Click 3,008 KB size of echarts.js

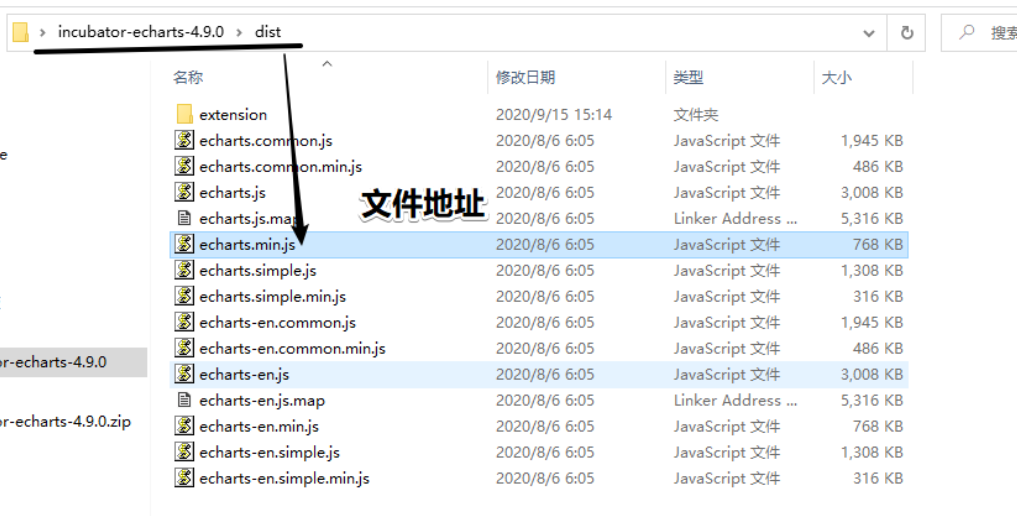pos(872,193)
